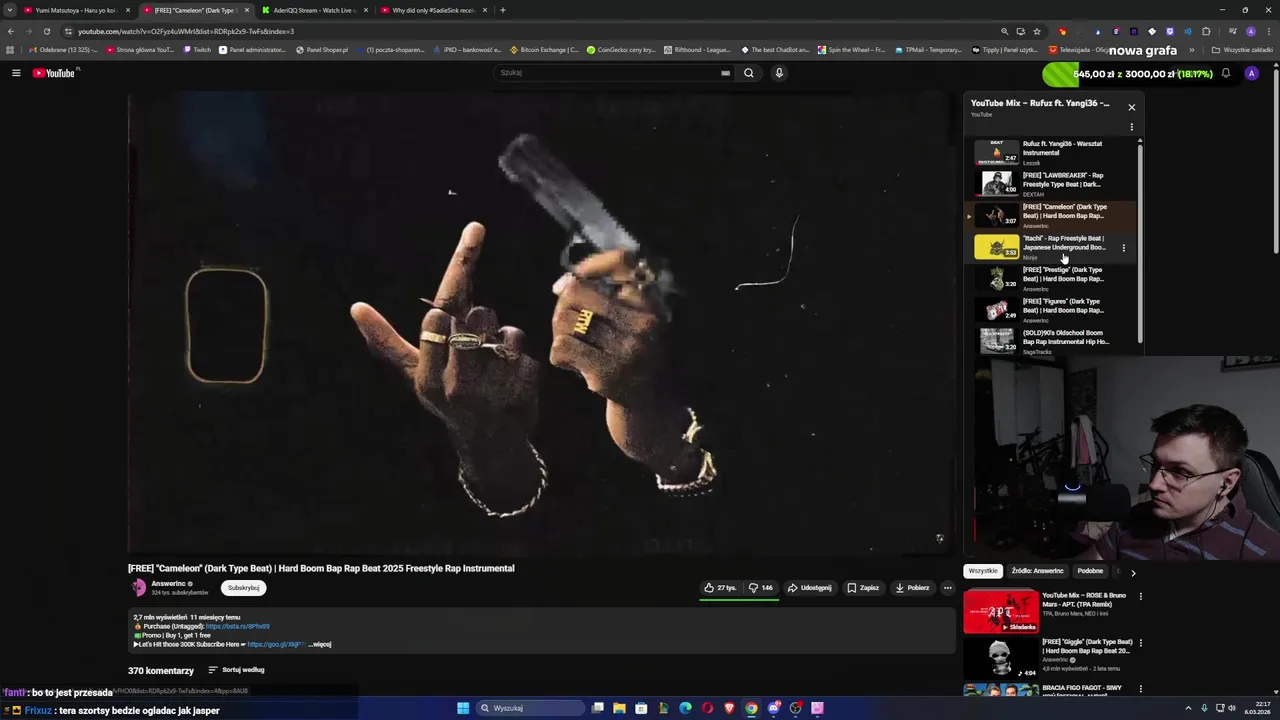This screenshot has height=720, width=1280.
Task: Open the Answerinc channel avatar
Action: coord(139,588)
